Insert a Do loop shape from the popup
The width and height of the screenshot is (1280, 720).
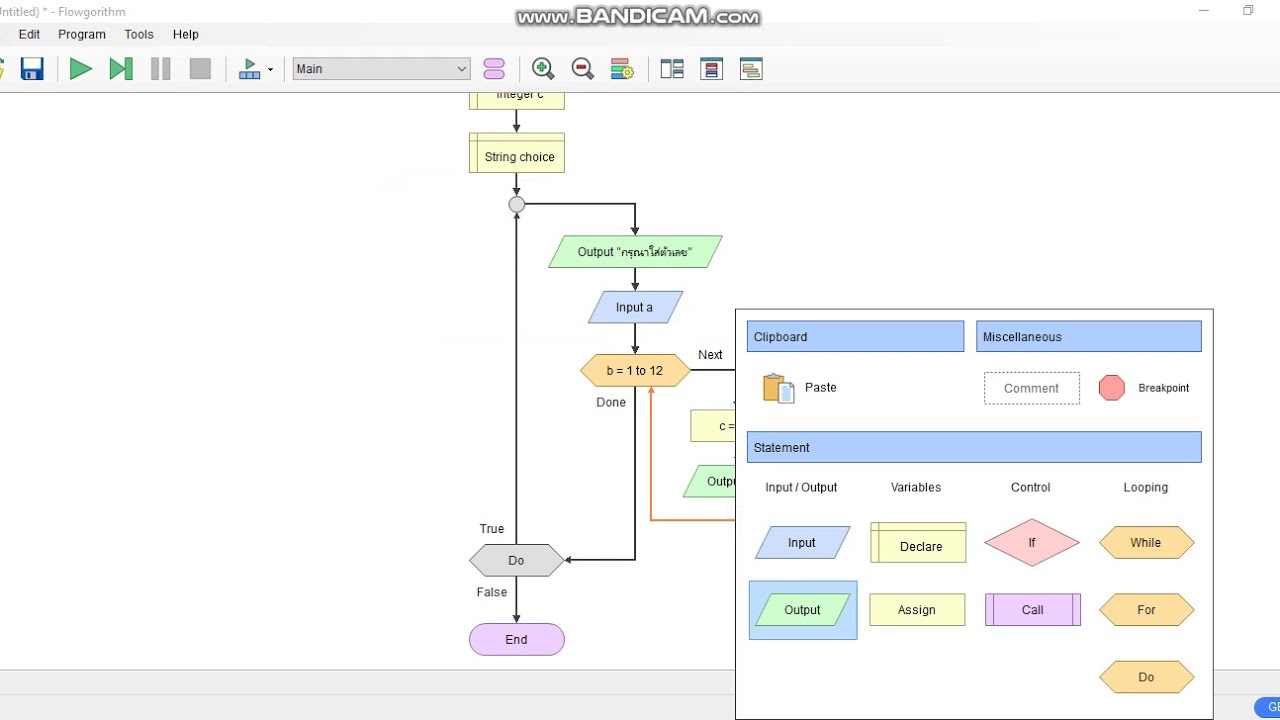(1146, 677)
